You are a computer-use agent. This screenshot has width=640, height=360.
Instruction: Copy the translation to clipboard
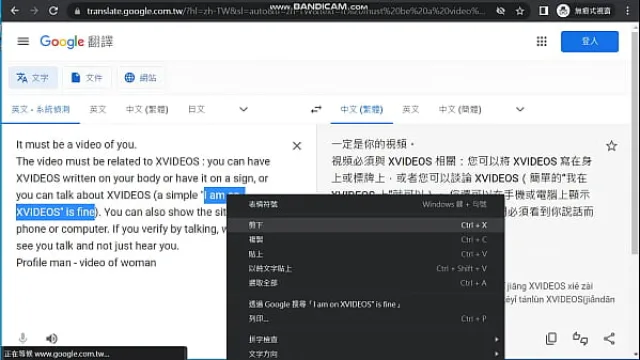[551, 338]
